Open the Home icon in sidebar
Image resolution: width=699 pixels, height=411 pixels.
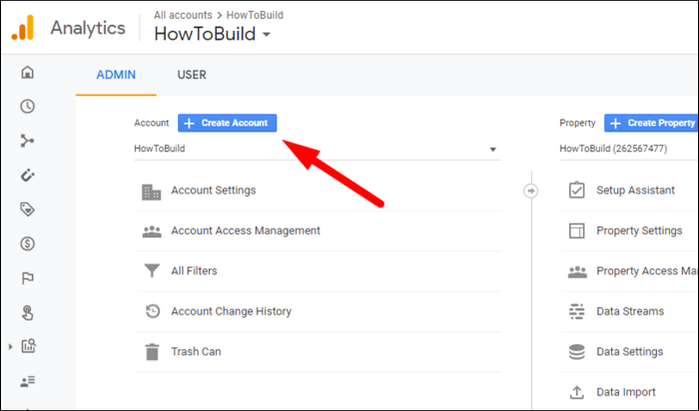28,72
